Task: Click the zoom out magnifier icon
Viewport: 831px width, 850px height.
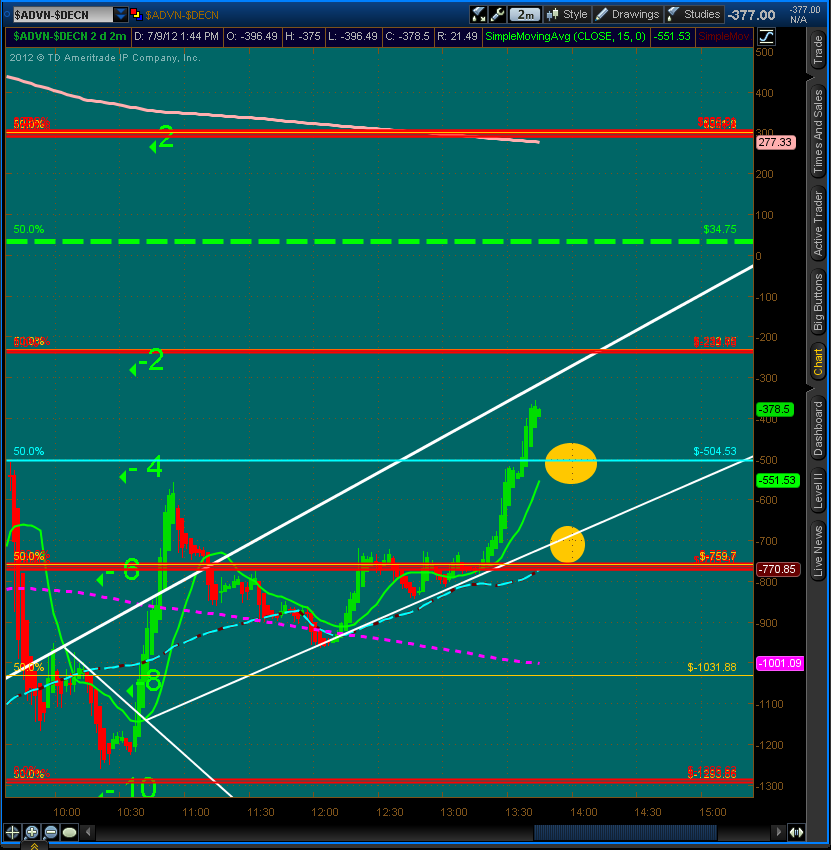Action: [51, 832]
